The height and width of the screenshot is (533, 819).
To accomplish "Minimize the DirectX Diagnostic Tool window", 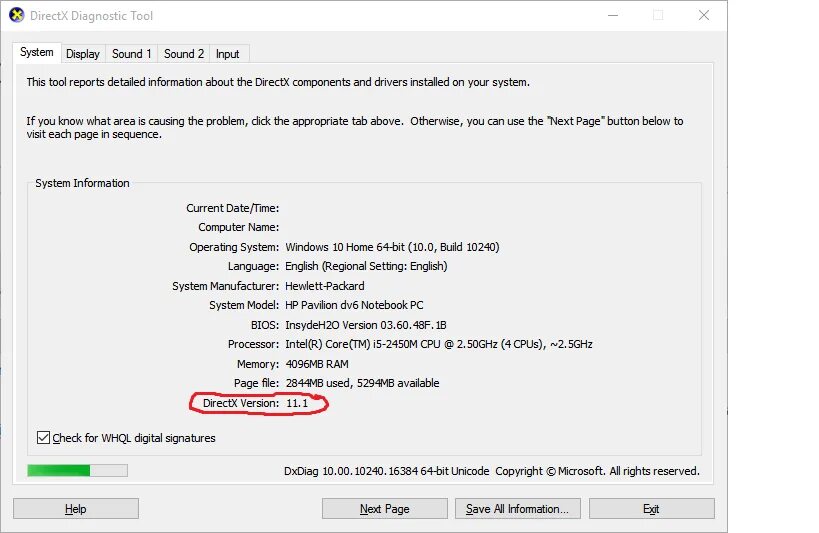I will coord(613,16).
